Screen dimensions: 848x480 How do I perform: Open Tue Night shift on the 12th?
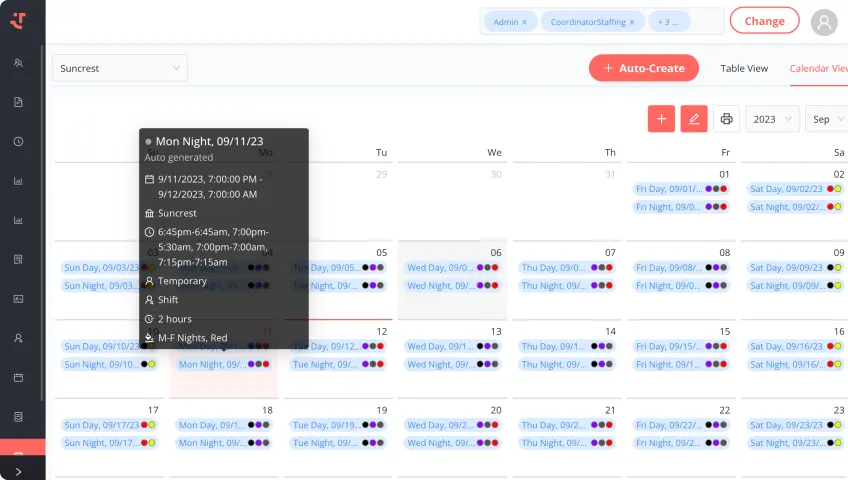pos(338,364)
